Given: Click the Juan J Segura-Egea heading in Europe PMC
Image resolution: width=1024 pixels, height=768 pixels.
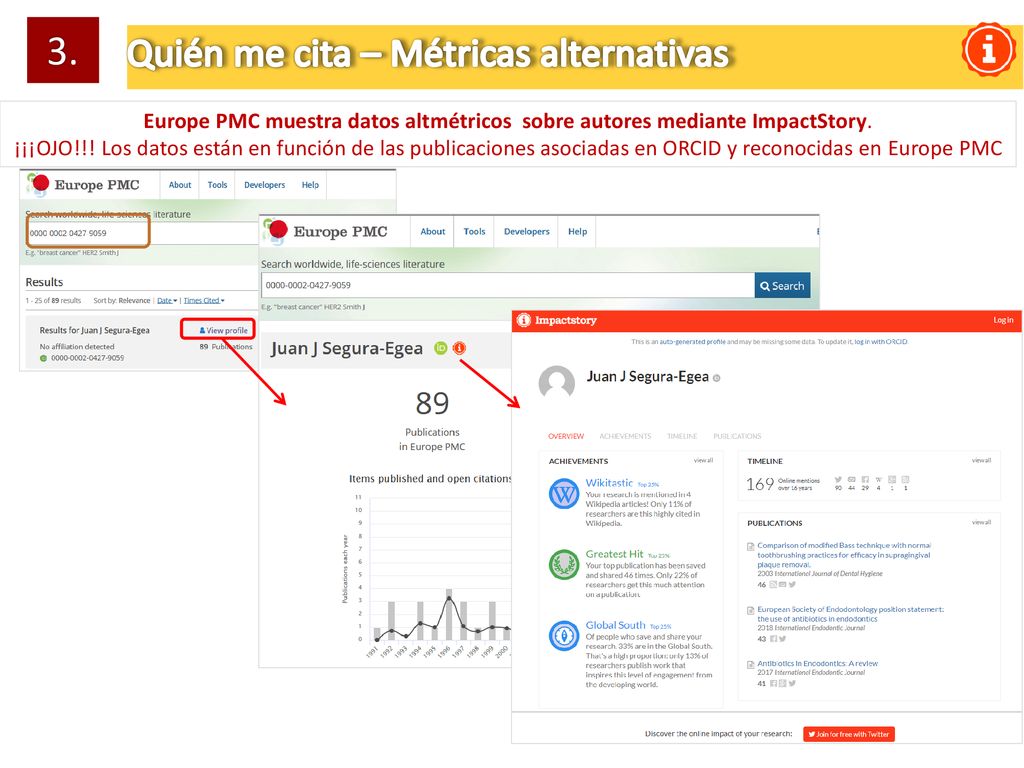Looking at the screenshot, I should pyautogui.click(x=347, y=349).
